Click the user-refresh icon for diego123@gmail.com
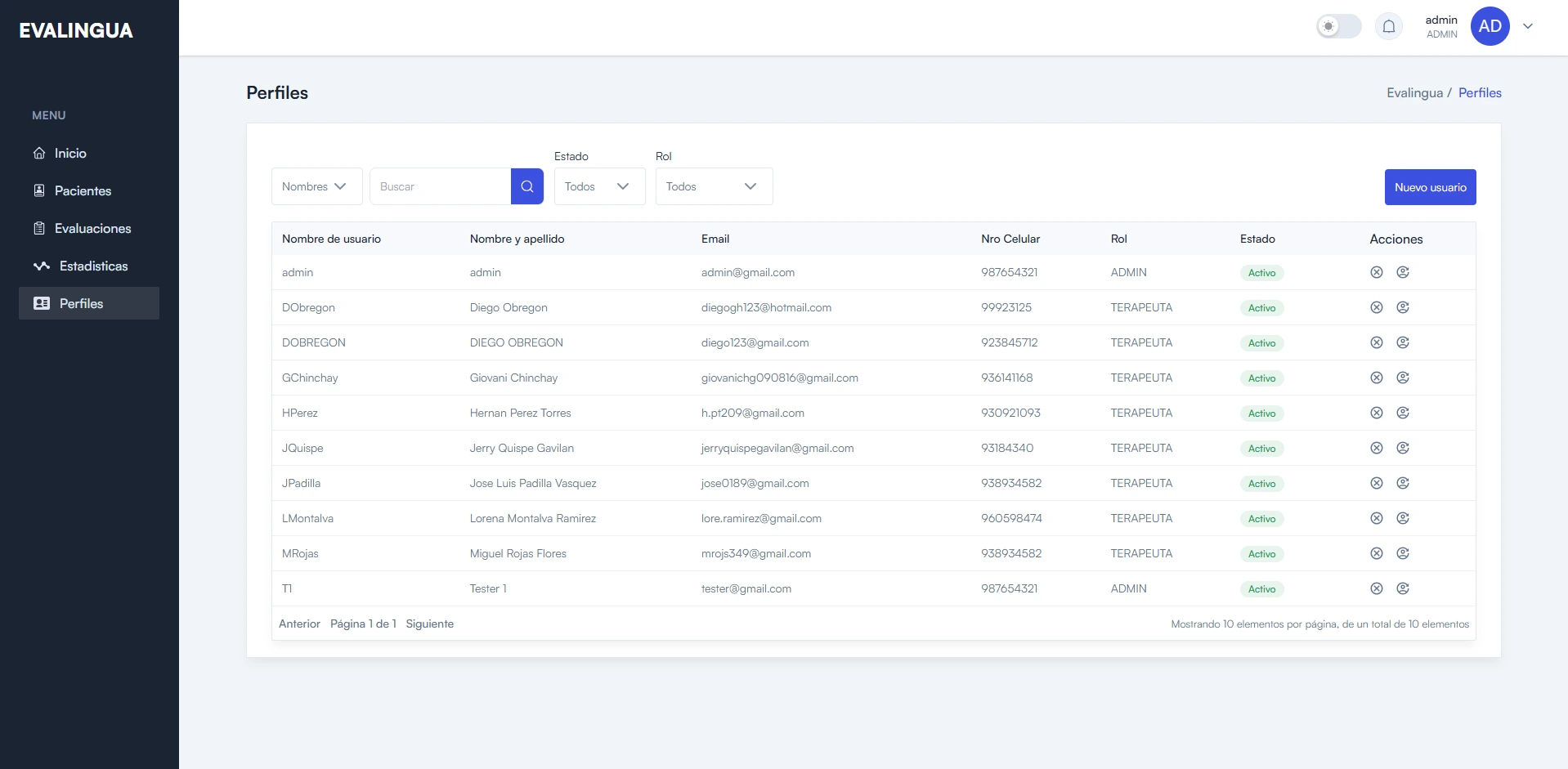Screen dimensions: 1568x769 [1403, 342]
